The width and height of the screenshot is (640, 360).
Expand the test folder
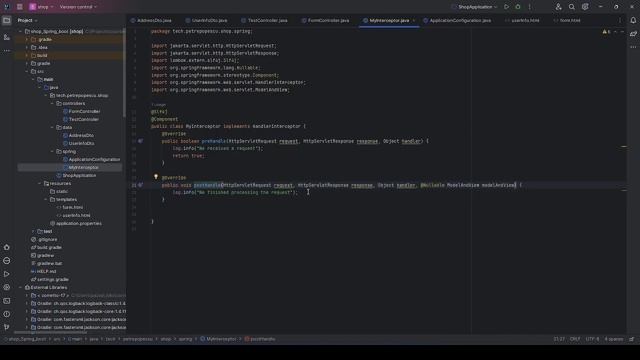pyautogui.click(x=33, y=231)
